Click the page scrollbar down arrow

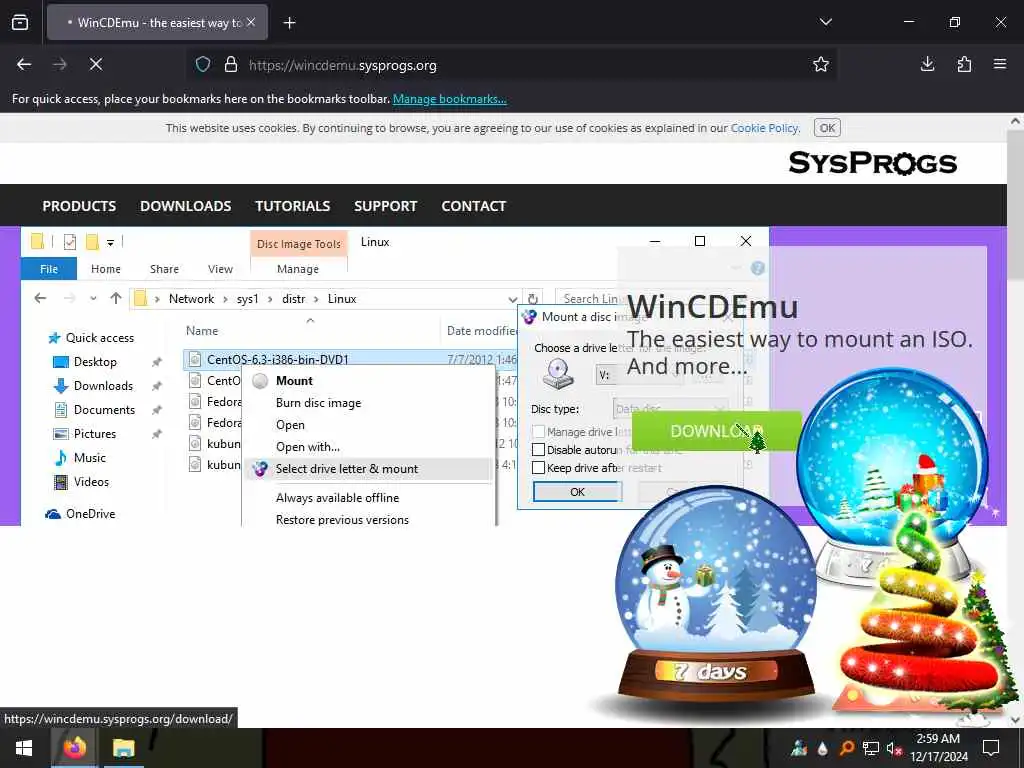pos(1015,720)
